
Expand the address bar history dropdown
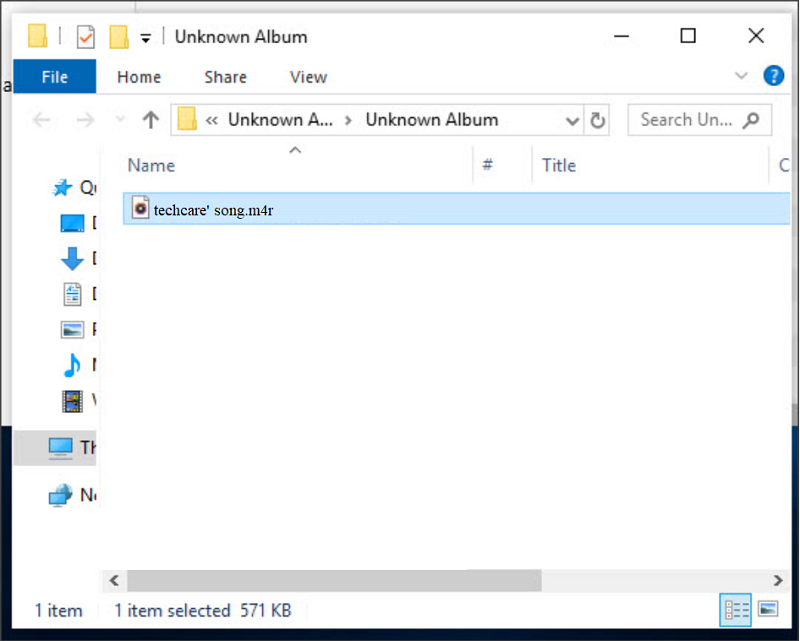572,120
